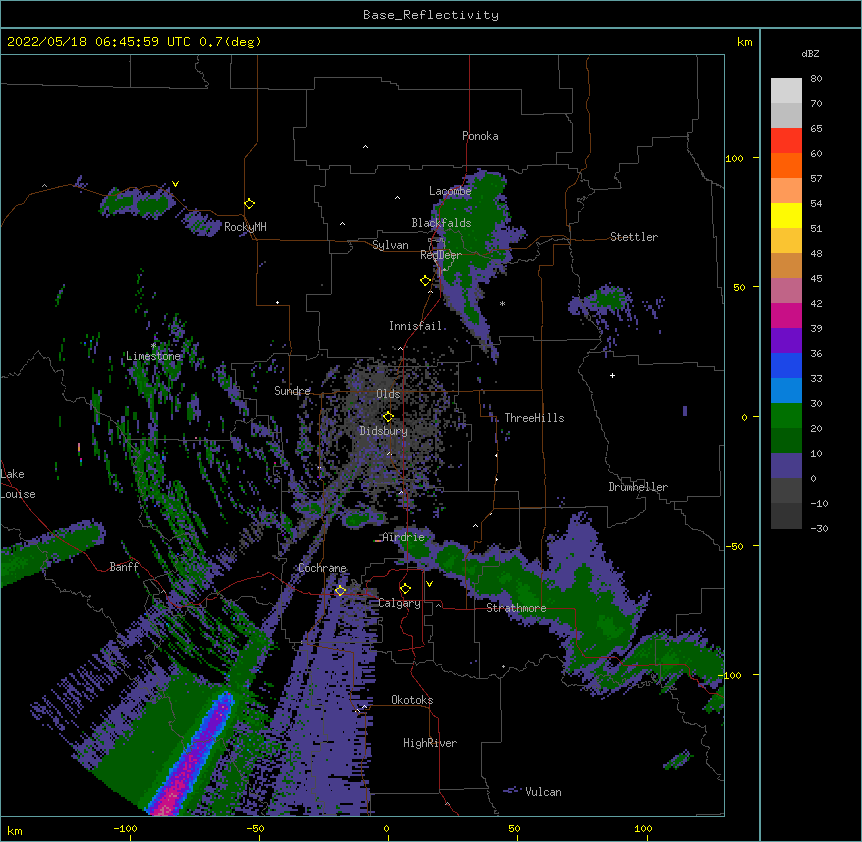Click the RockyMH label
This screenshot has height=842, width=862.
(245, 226)
